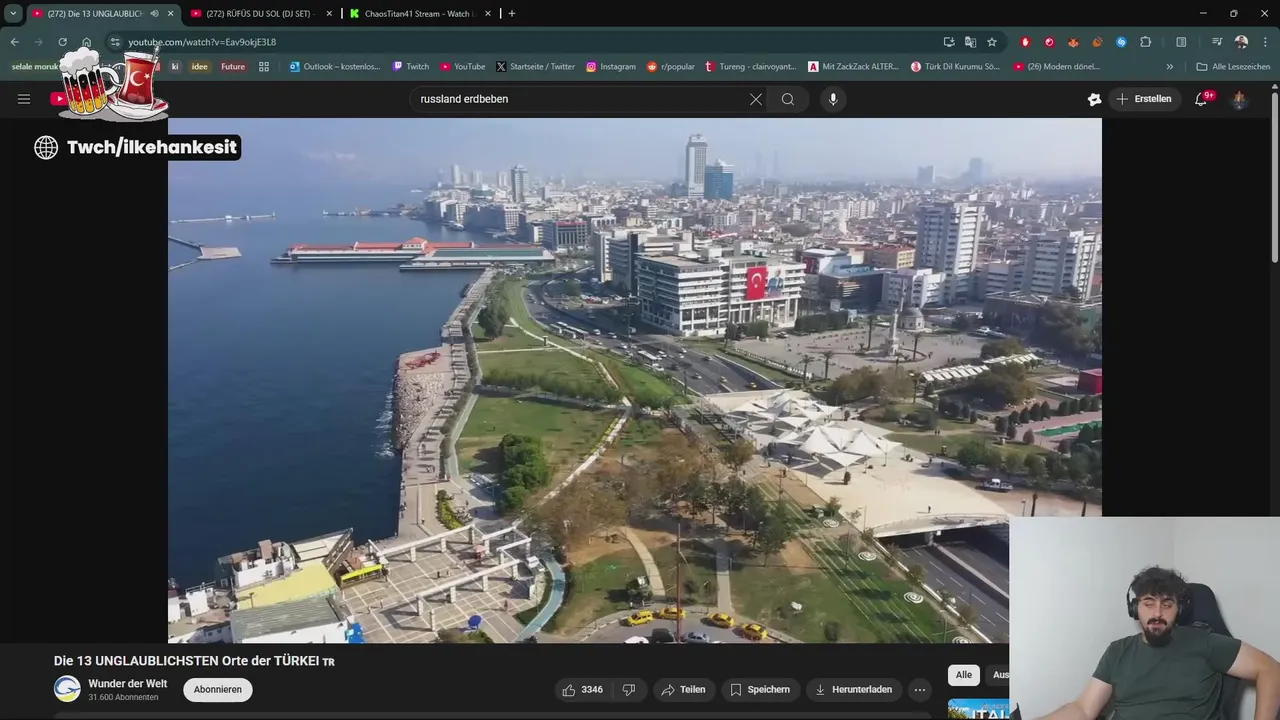This screenshot has width=1280, height=720.
Task: Open the Tureng bookmark
Action: click(x=750, y=67)
